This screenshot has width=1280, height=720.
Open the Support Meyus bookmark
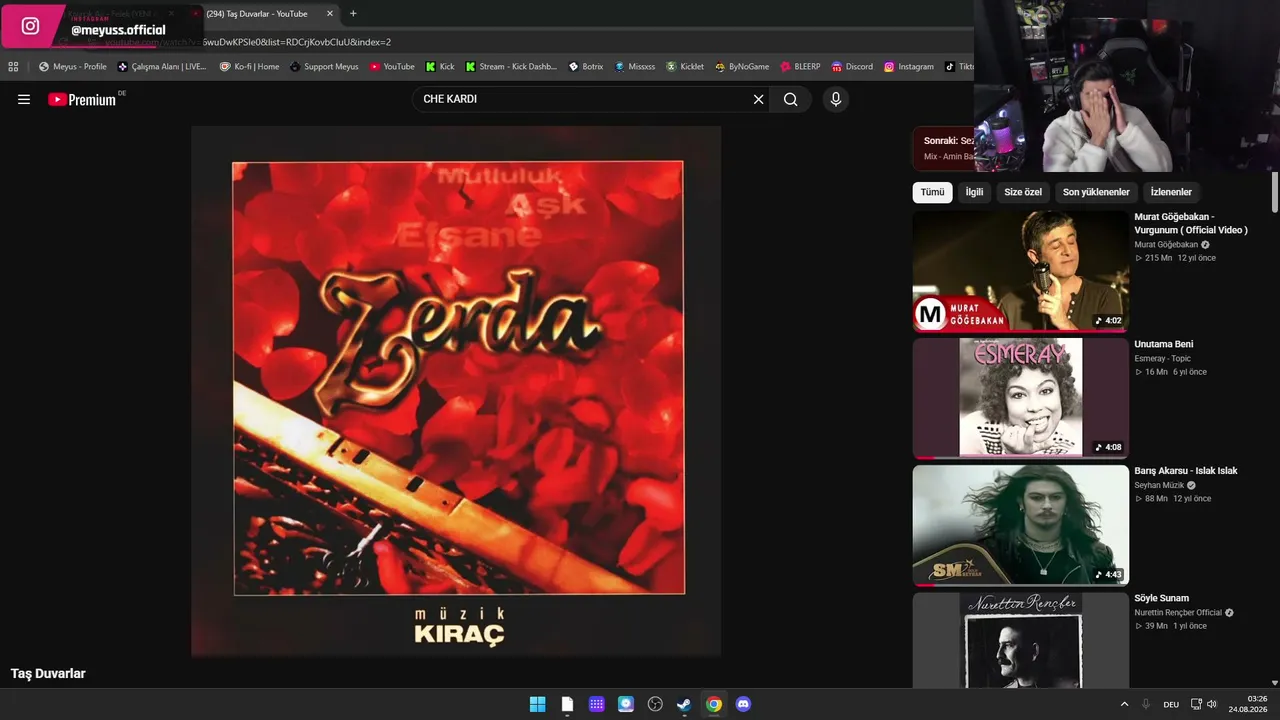click(324, 67)
